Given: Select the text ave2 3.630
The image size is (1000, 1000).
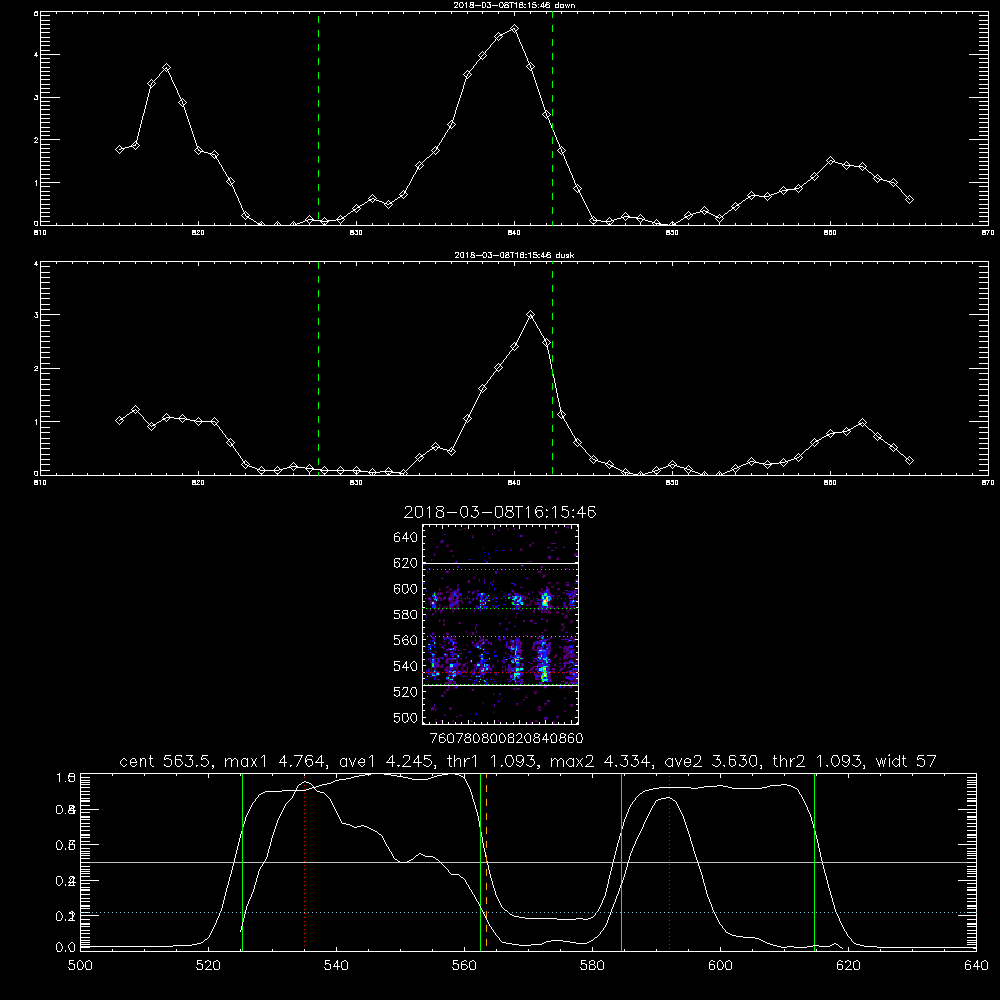Looking at the screenshot, I should tap(711, 761).
